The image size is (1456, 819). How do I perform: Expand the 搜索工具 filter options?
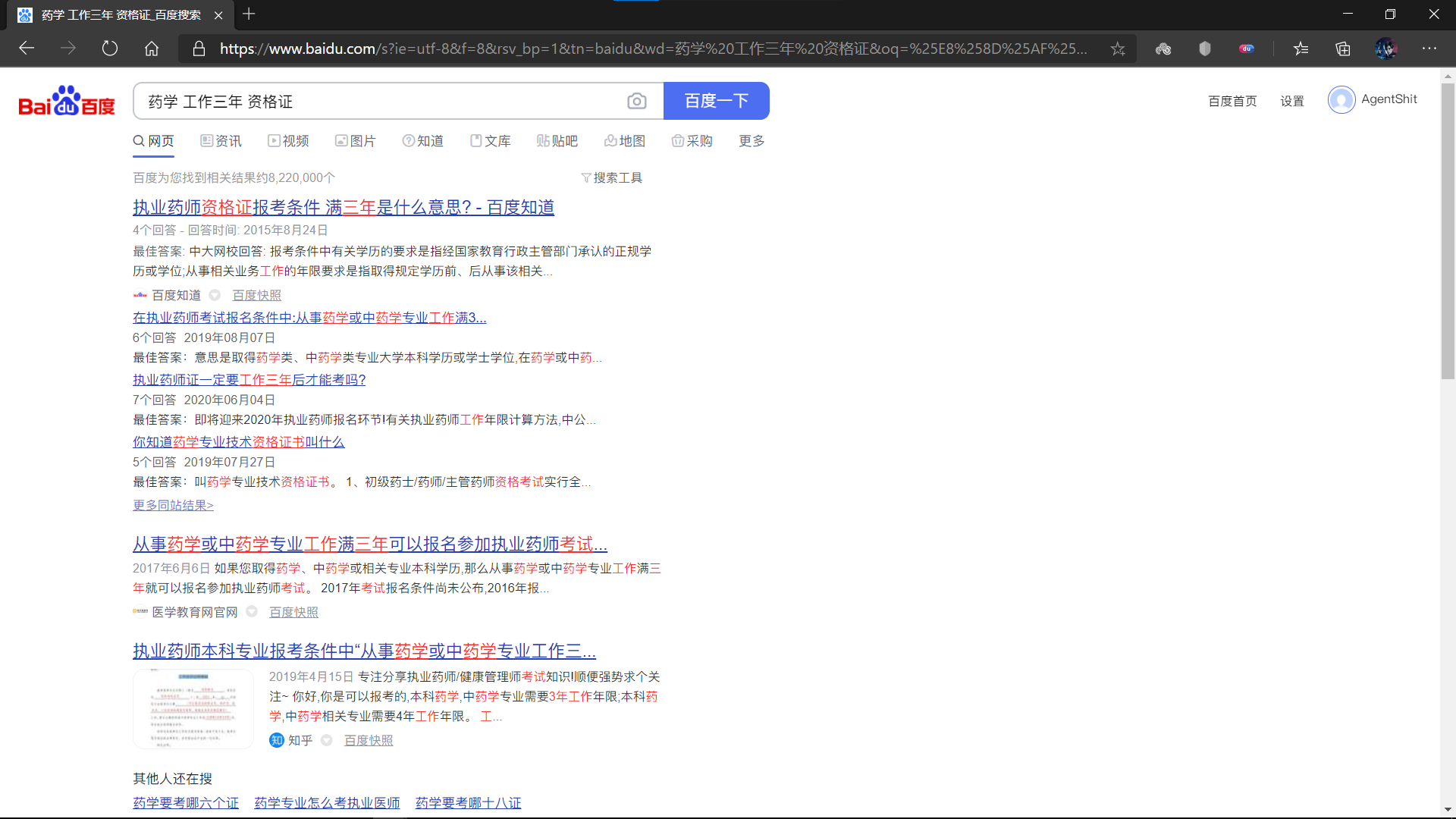click(611, 177)
